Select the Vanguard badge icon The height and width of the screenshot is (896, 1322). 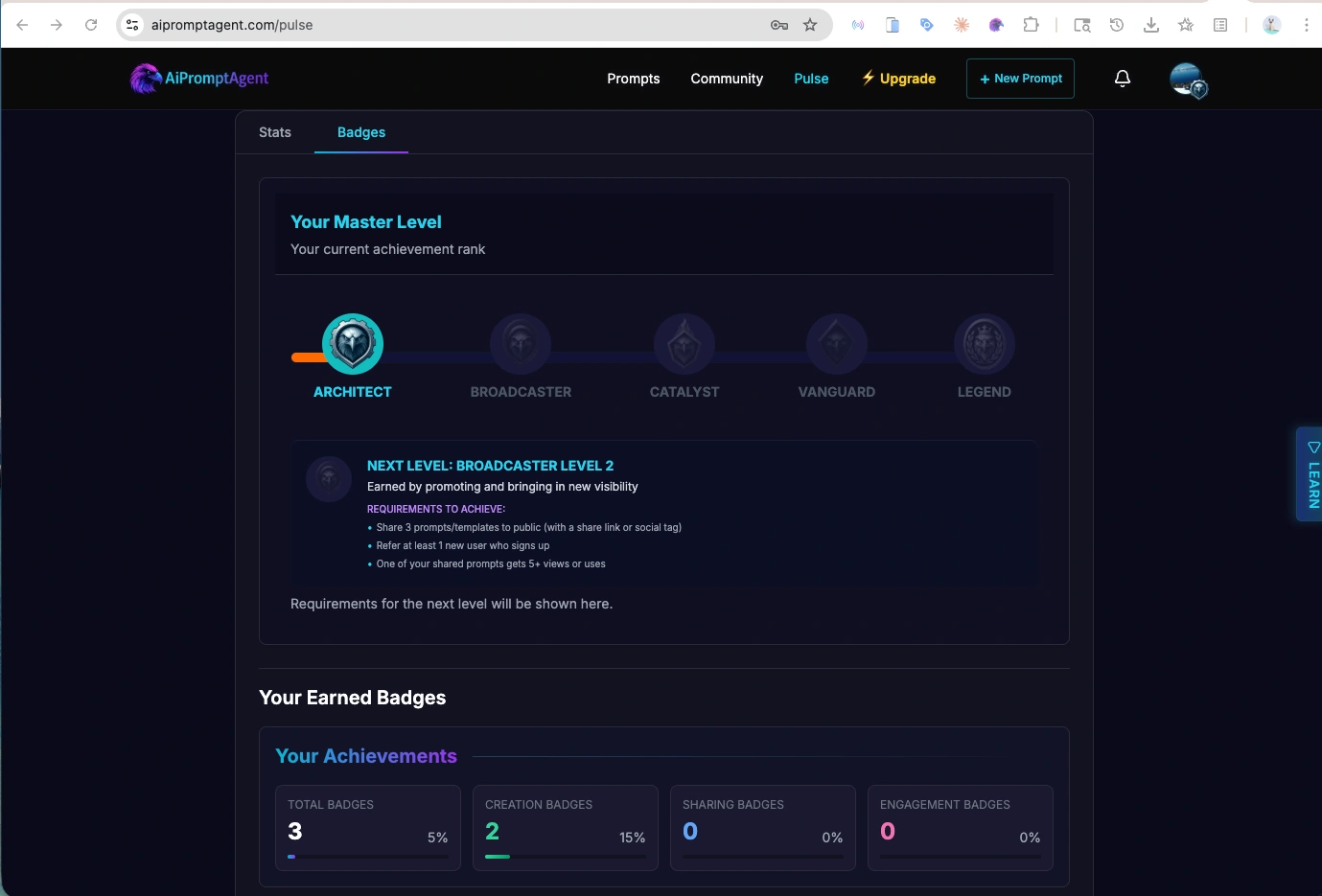[837, 344]
